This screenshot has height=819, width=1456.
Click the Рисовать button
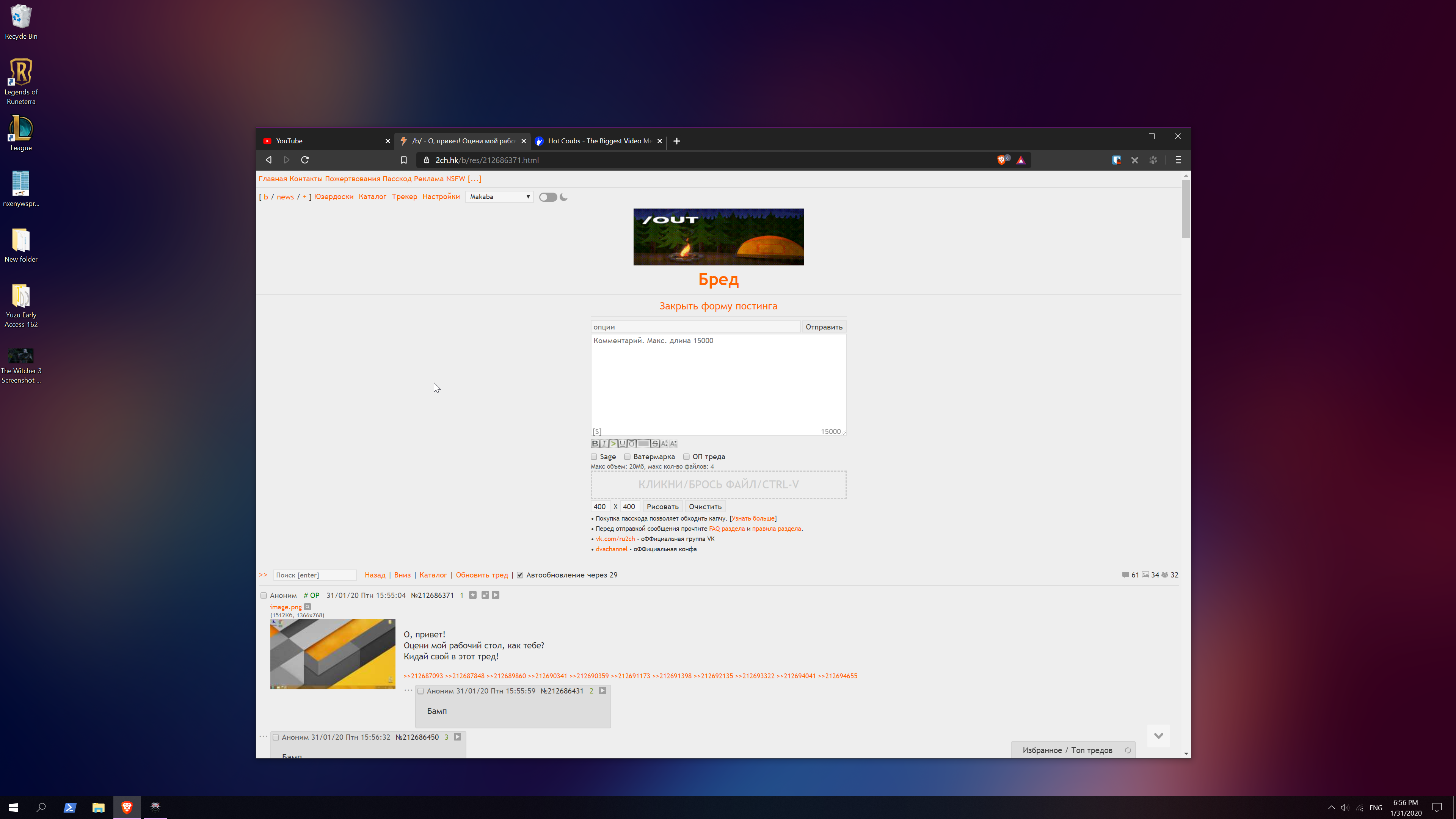point(662,507)
